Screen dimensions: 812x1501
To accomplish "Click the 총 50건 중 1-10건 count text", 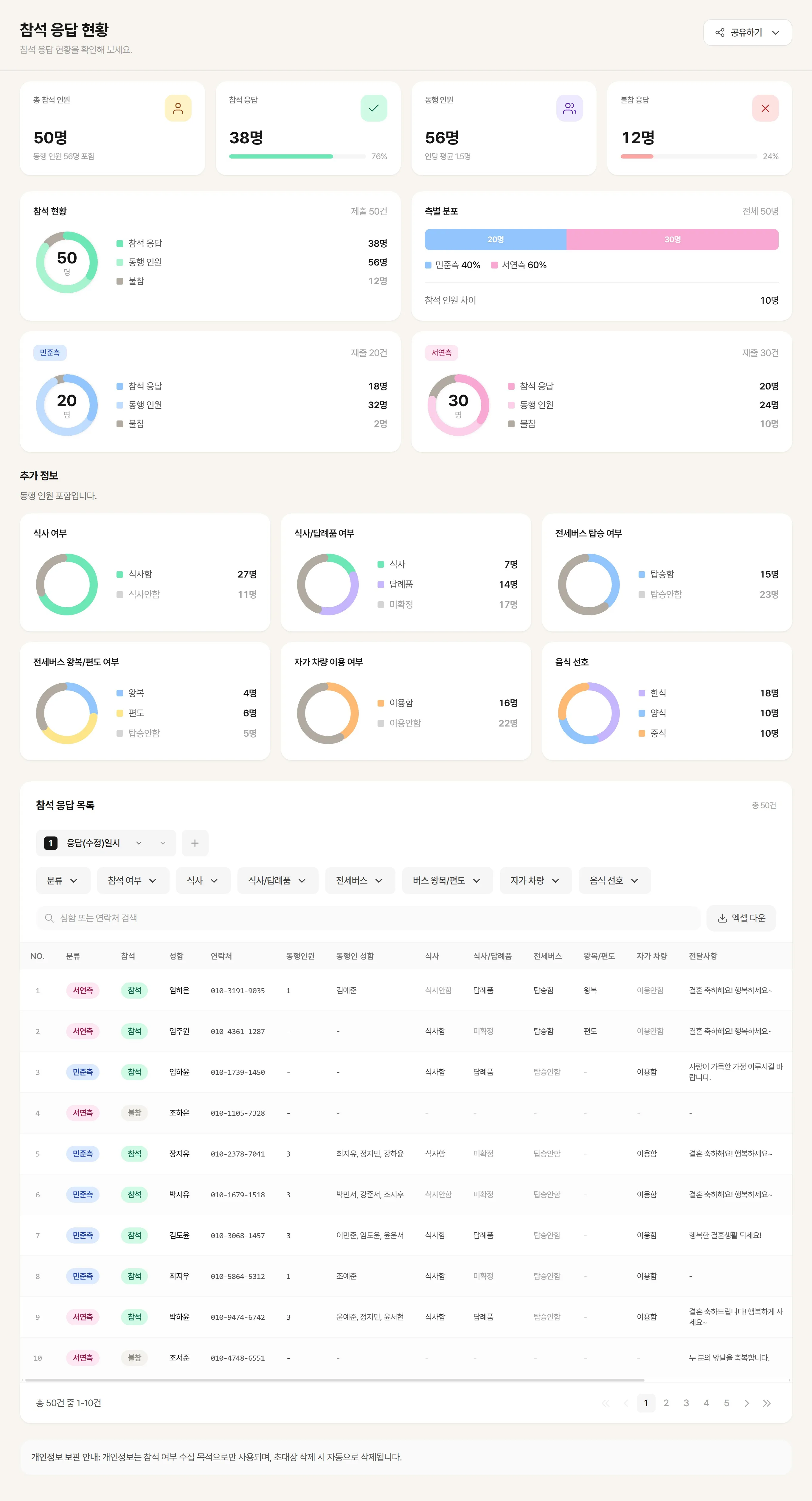I will pyautogui.click(x=69, y=1403).
